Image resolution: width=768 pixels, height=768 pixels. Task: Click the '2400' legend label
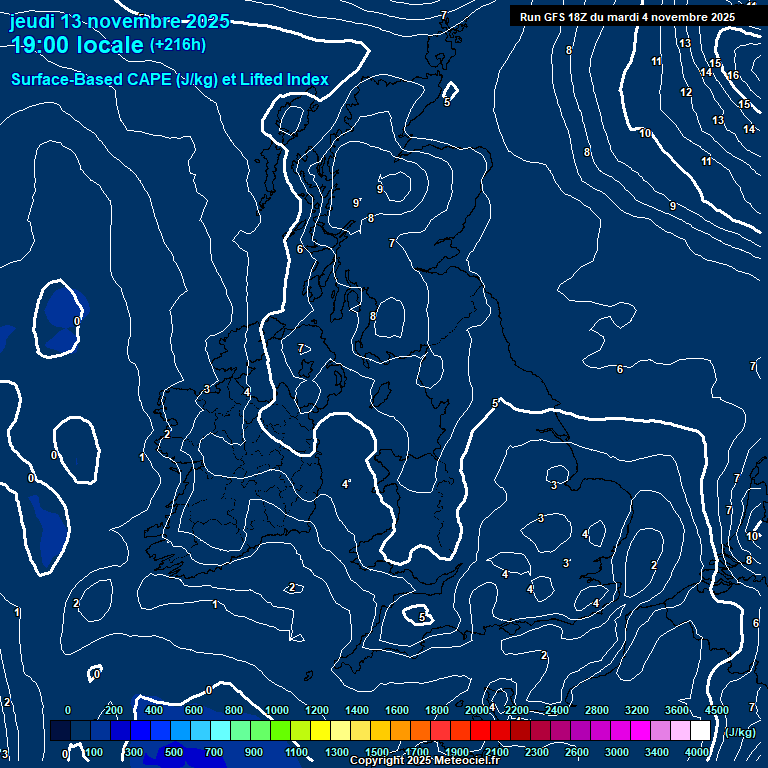coord(557,710)
